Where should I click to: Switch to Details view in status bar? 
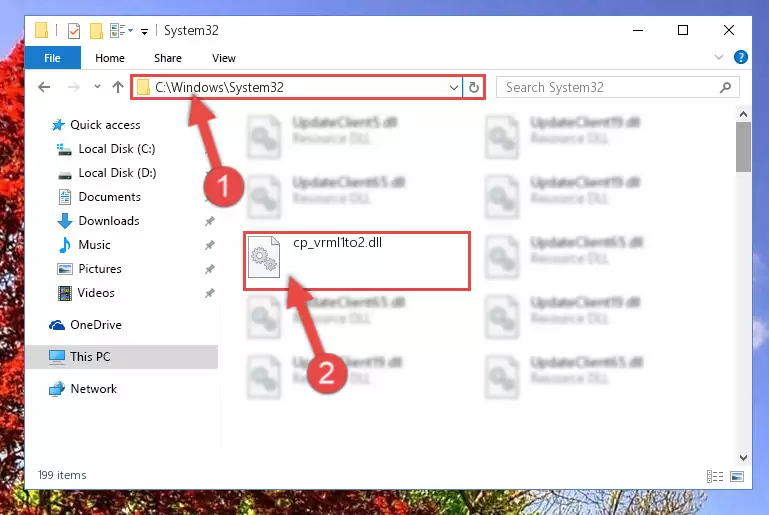715,476
